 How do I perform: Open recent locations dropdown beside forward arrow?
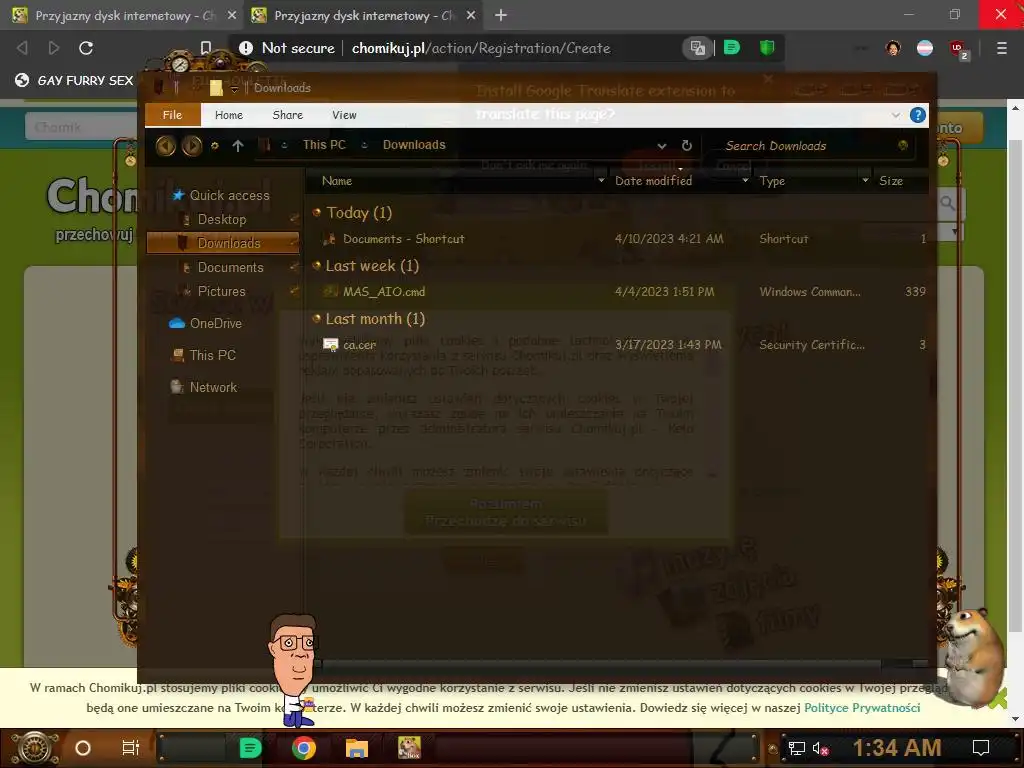point(214,146)
